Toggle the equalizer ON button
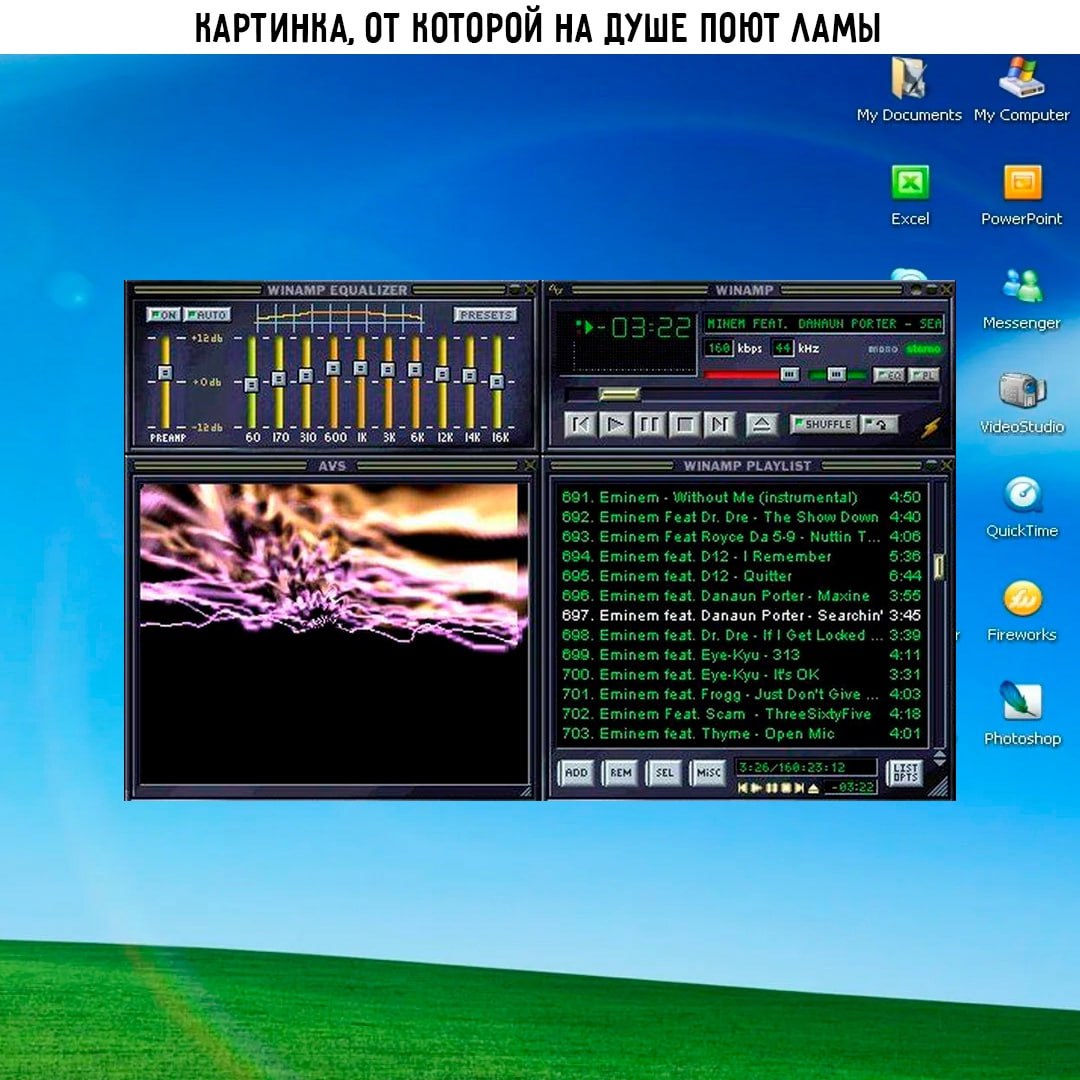This screenshot has height=1080, width=1080. coord(164,315)
